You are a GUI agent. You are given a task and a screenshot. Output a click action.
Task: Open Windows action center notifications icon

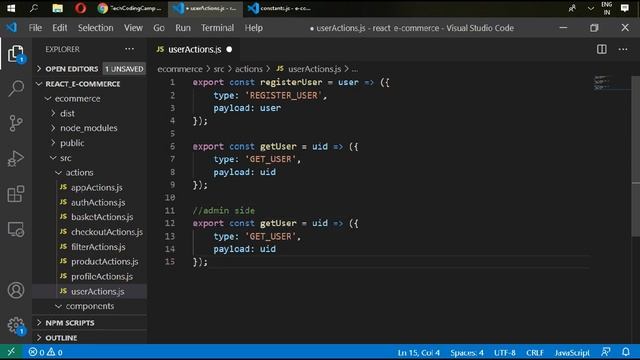point(624,8)
